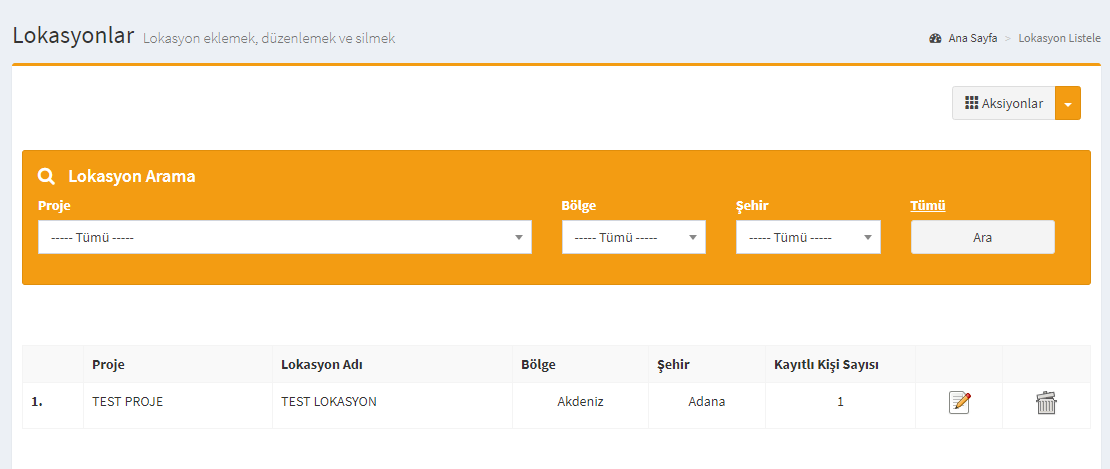Click the Lokasyon Listele breadcrumb
The height and width of the screenshot is (469, 1110).
point(1060,38)
